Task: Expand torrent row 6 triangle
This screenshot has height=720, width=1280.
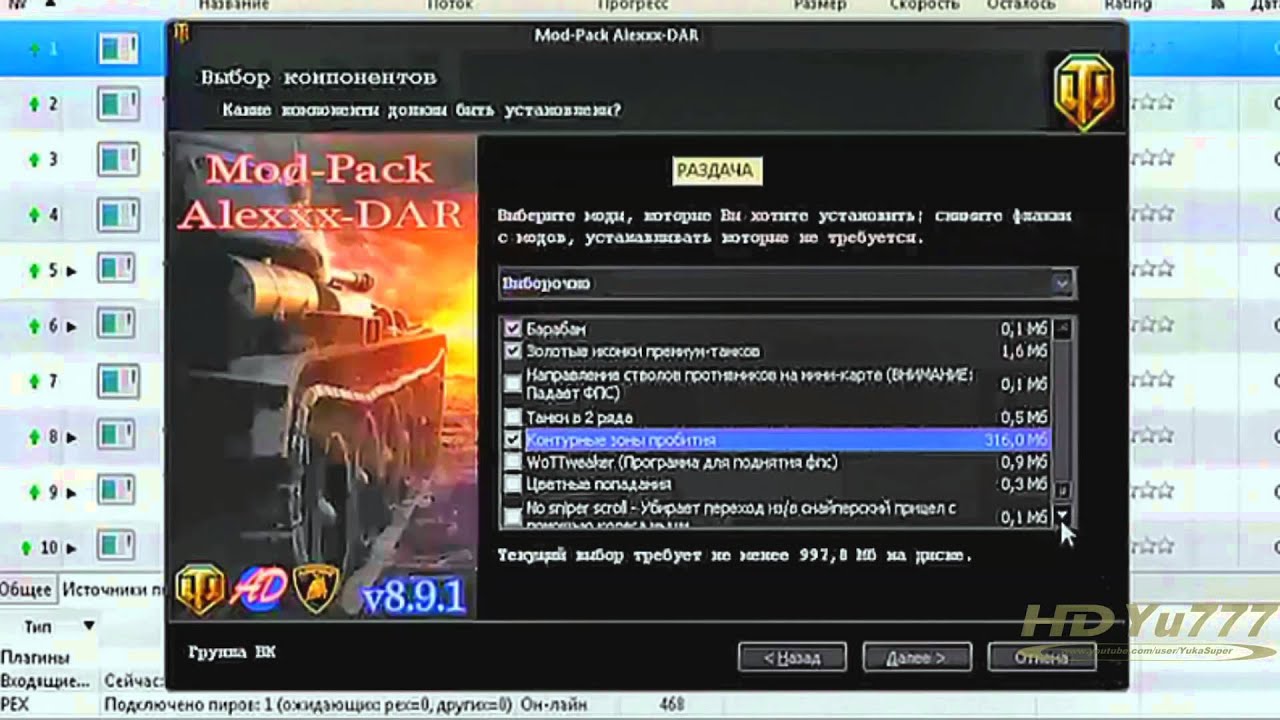Action: click(71, 327)
